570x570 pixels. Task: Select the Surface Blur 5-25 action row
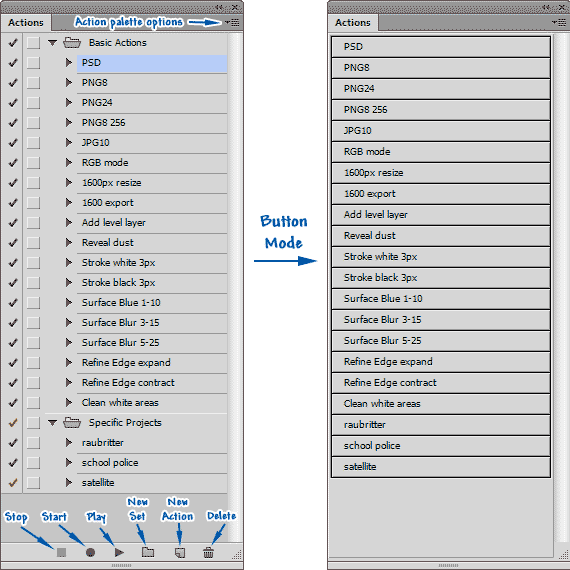[152, 343]
